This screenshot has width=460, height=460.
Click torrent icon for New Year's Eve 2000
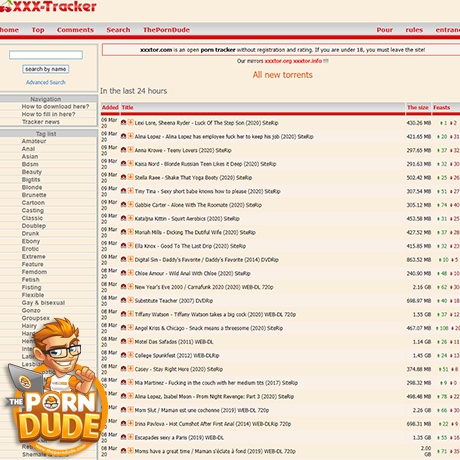[x=123, y=287]
